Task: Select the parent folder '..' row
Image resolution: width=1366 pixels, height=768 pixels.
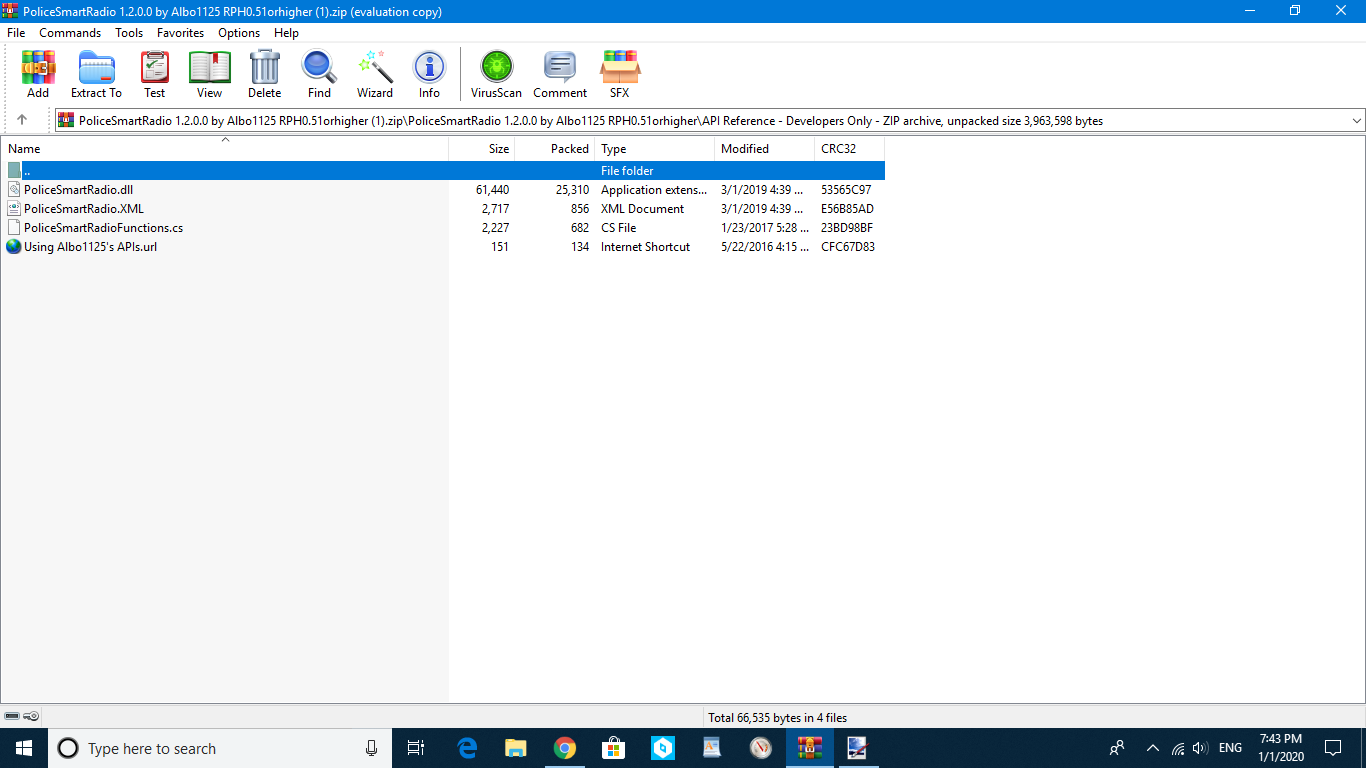Action: point(27,171)
